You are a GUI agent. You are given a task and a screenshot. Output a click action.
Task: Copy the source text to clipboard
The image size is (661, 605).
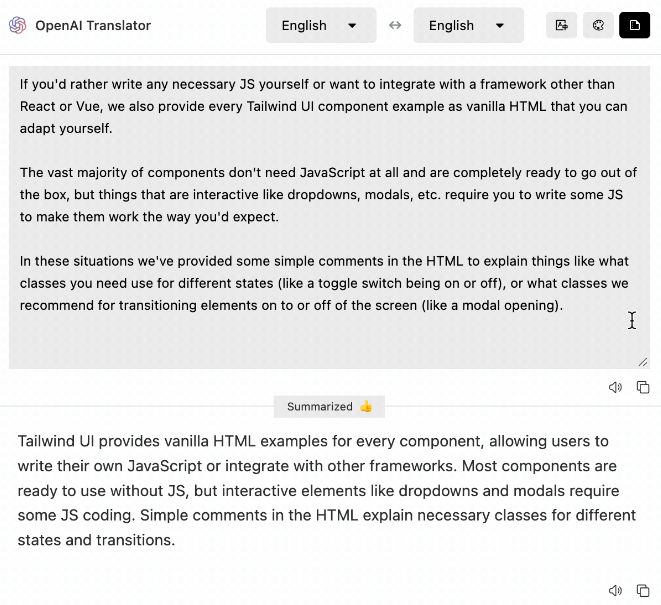point(643,387)
